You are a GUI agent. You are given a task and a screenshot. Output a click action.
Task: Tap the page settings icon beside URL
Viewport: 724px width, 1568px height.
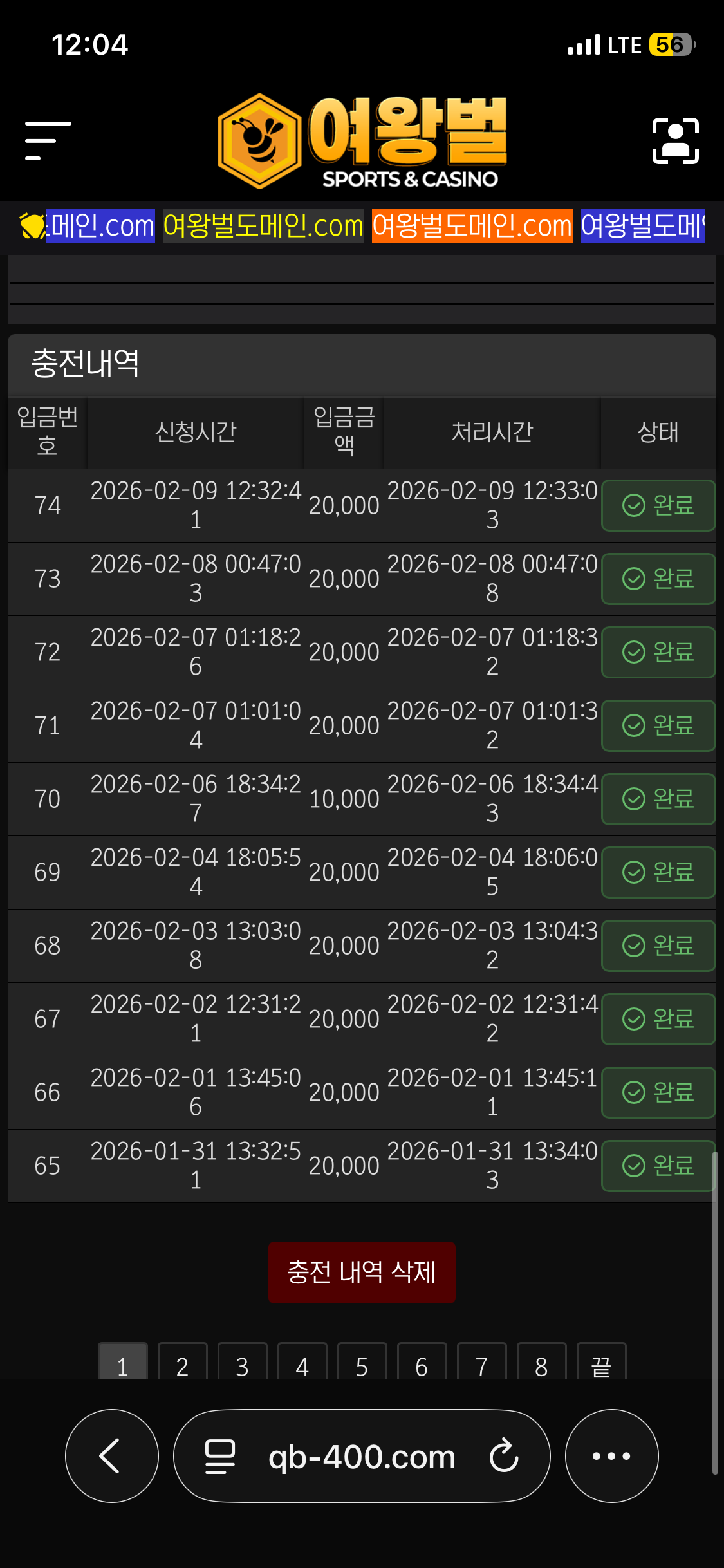[x=220, y=1456]
